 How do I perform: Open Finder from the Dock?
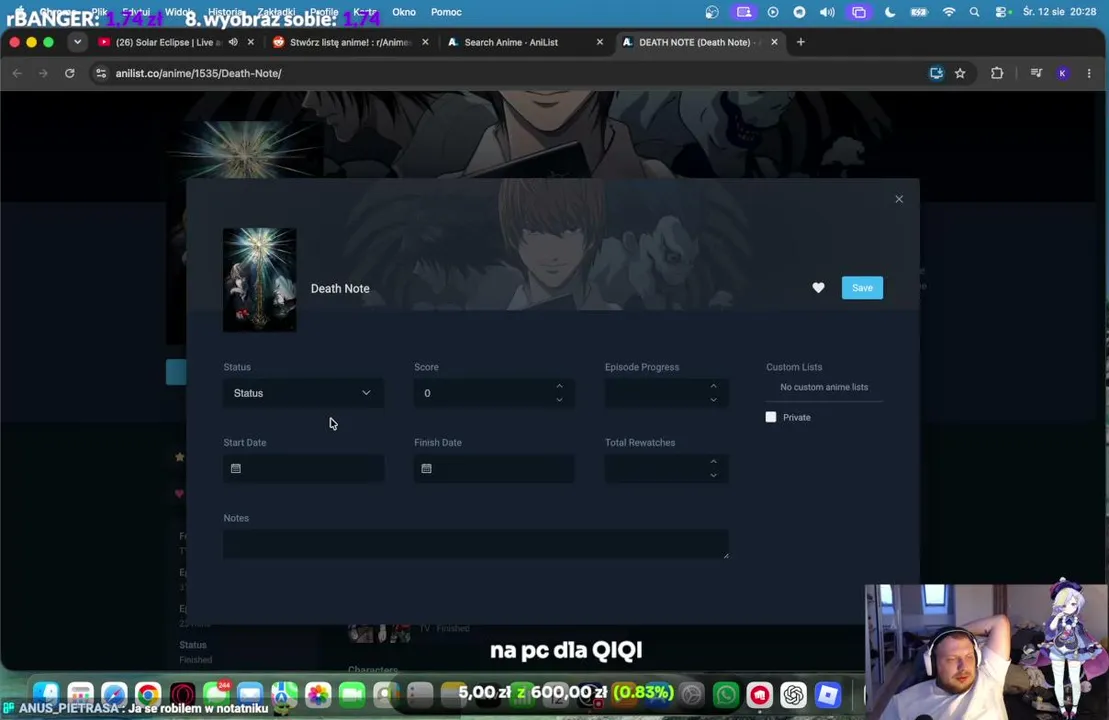coord(46,695)
